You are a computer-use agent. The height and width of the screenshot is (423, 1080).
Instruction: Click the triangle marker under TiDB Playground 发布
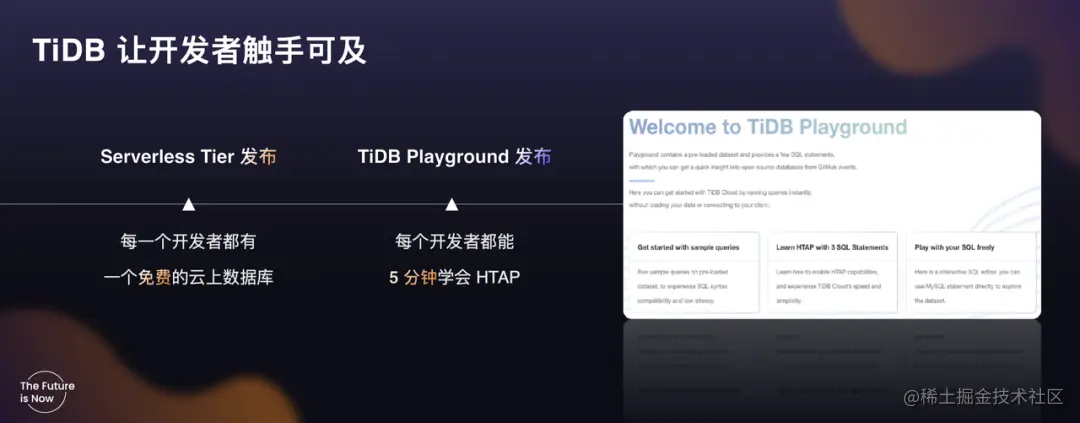(x=452, y=204)
